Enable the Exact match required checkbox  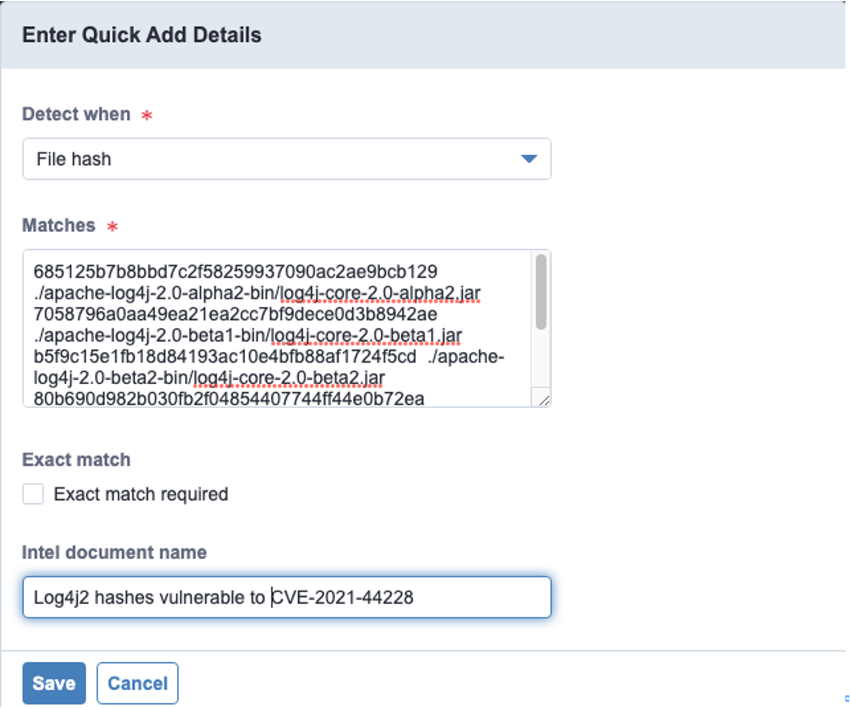pyautogui.click(x=33, y=494)
